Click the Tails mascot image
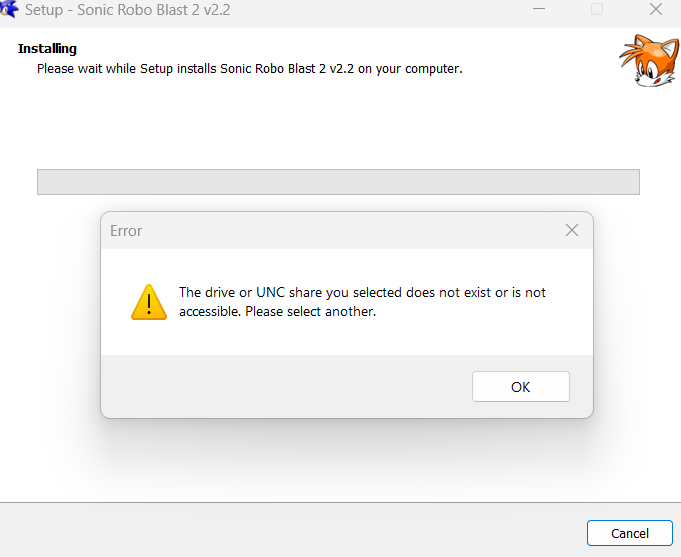The image size is (681, 557). coord(649,60)
